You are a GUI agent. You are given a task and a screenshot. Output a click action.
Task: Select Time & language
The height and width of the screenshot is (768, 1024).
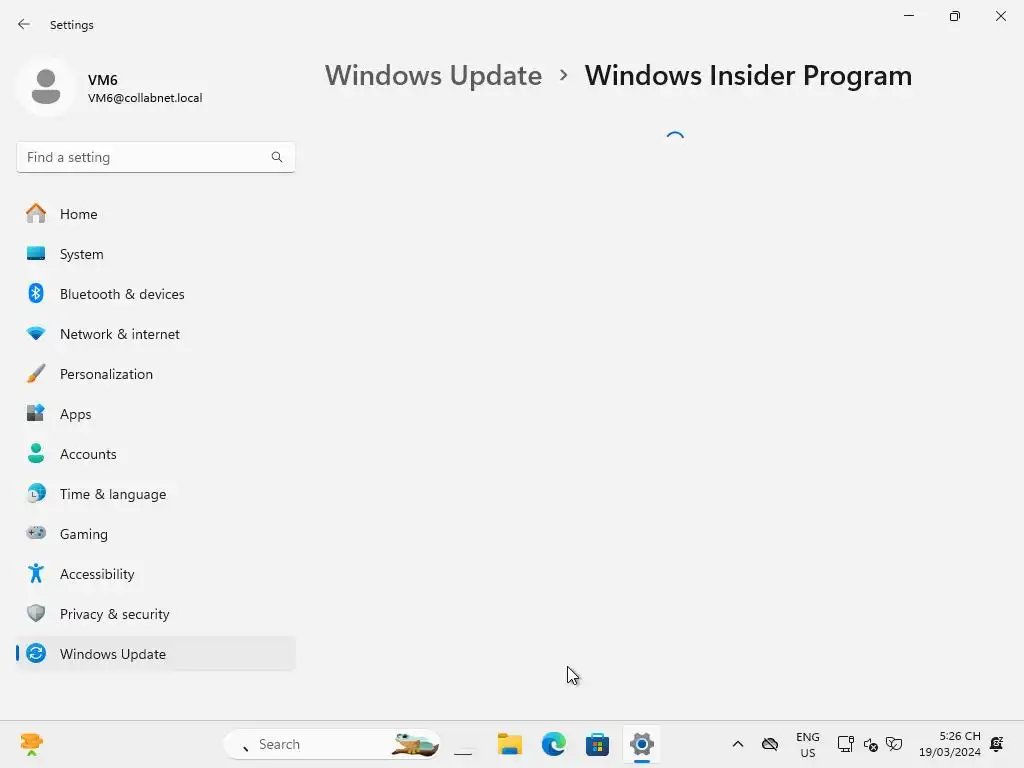[x=155, y=494]
